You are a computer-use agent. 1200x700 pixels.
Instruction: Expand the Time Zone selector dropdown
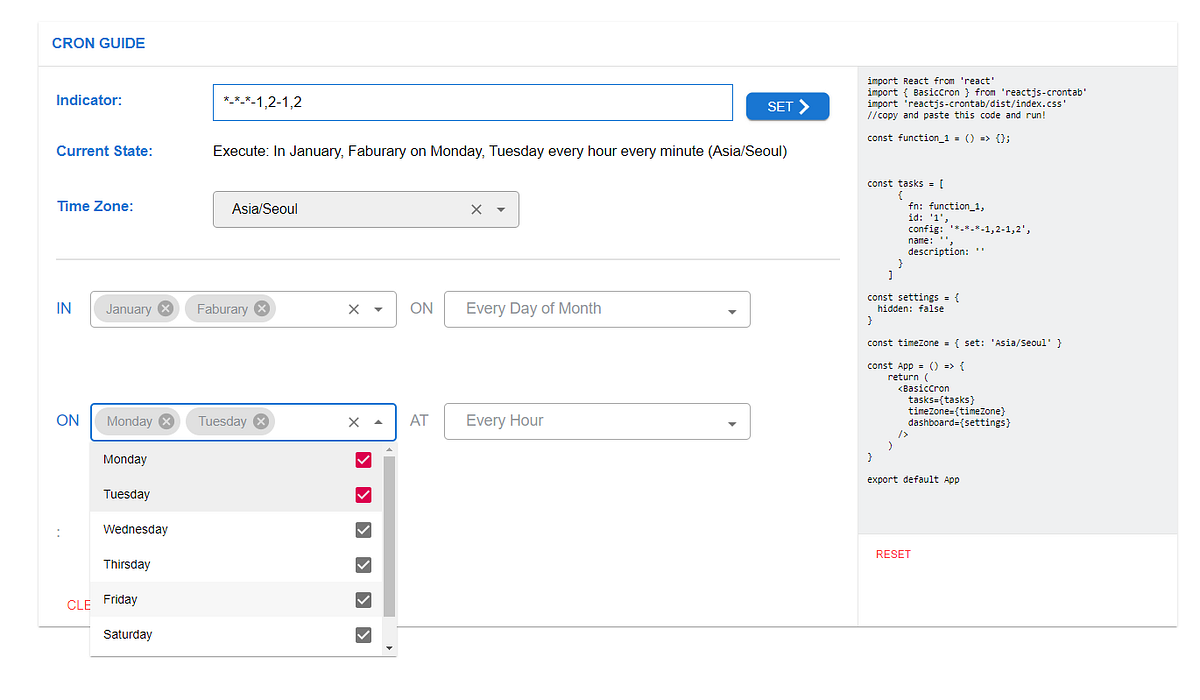(500, 209)
